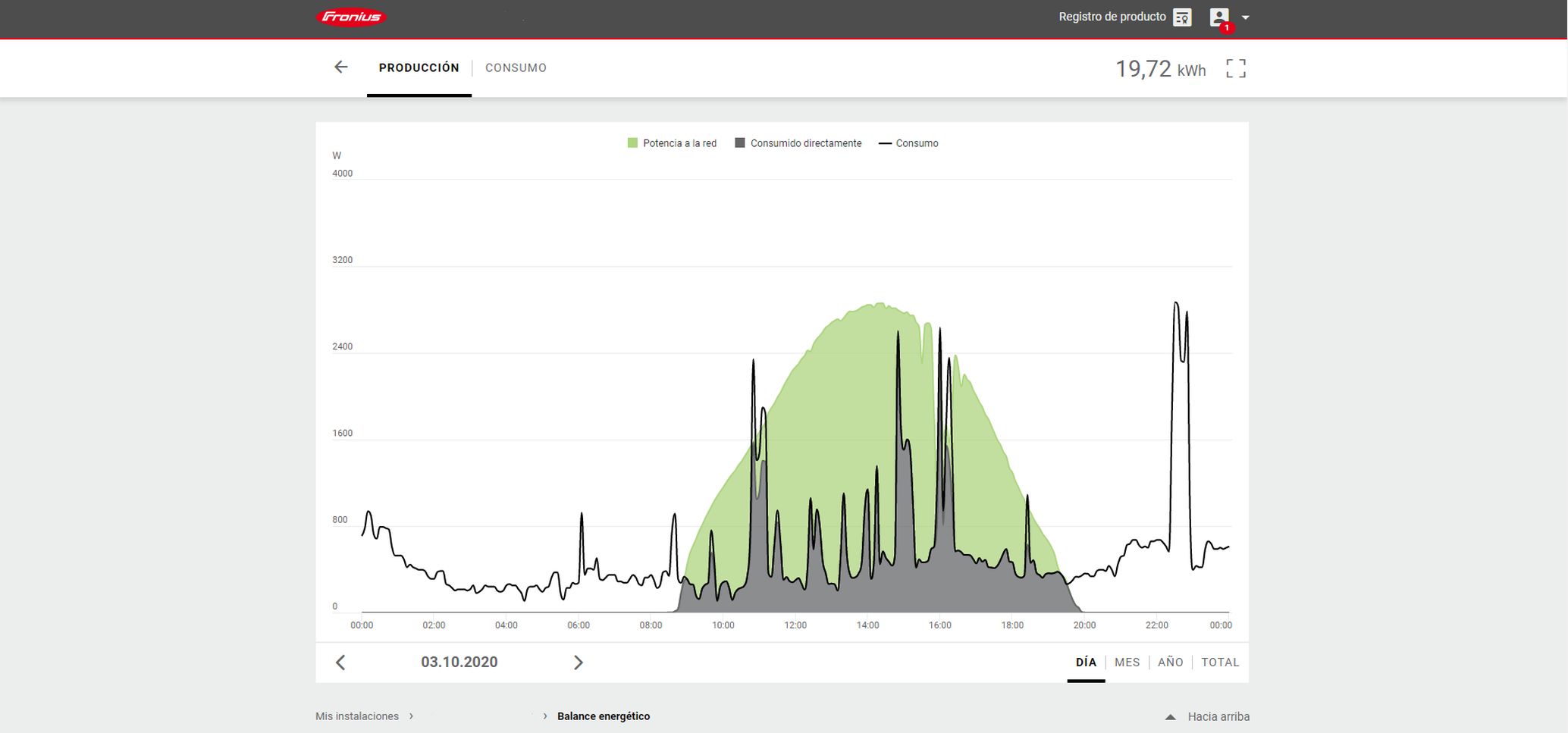Toggle the Consumo line legend entry

[908, 143]
